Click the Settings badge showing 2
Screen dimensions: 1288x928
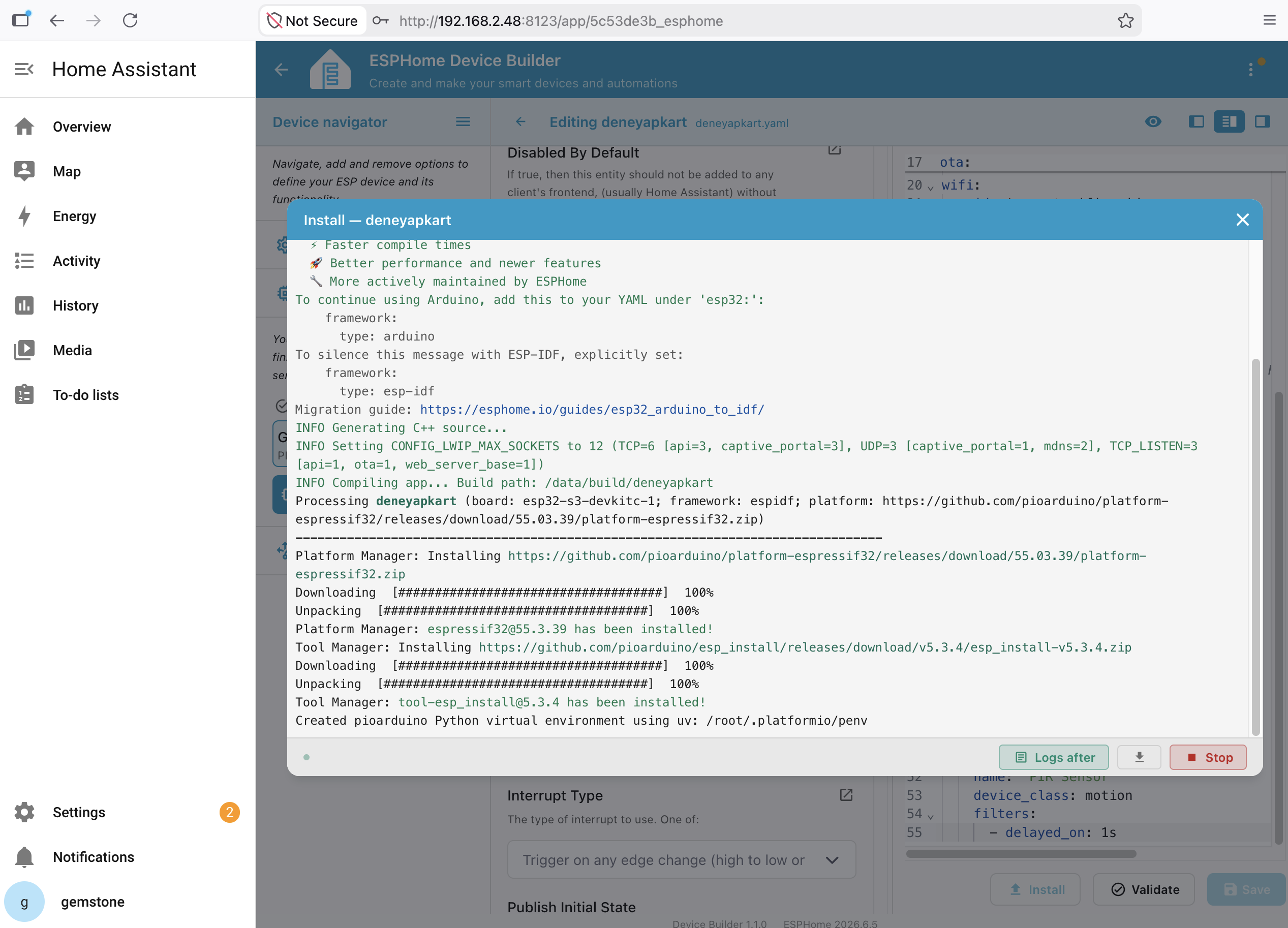click(x=229, y=812)
